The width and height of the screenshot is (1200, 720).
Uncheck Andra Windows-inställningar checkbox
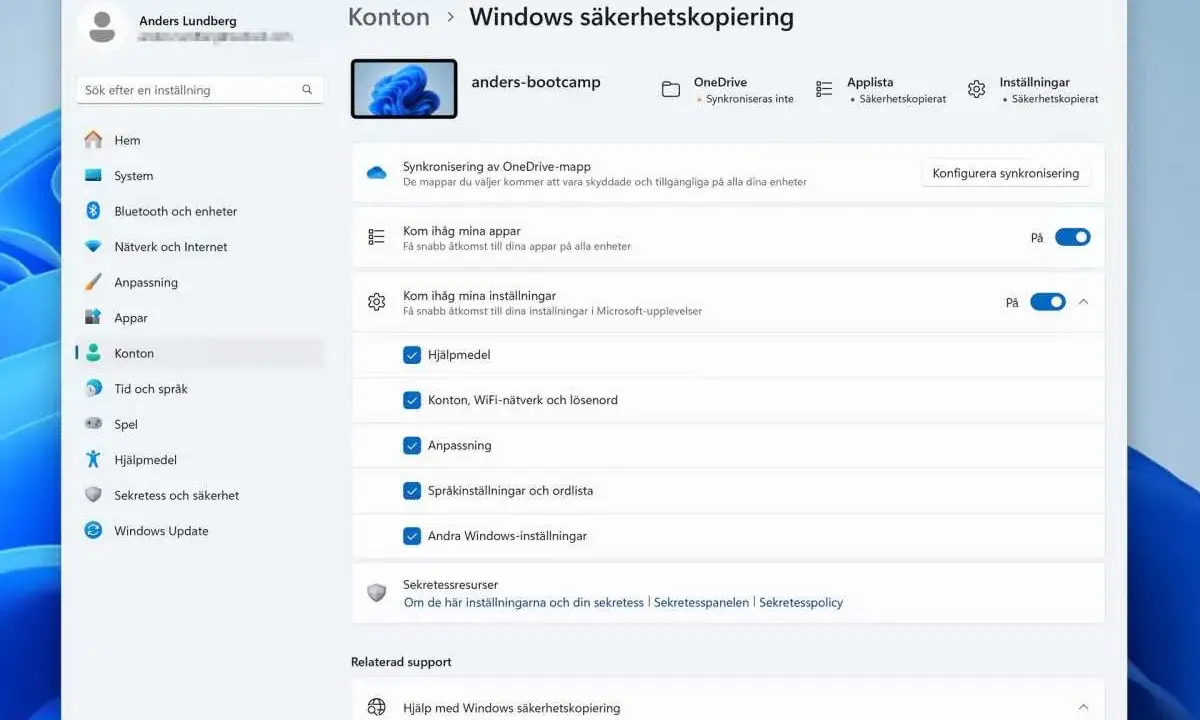[411, 536]
